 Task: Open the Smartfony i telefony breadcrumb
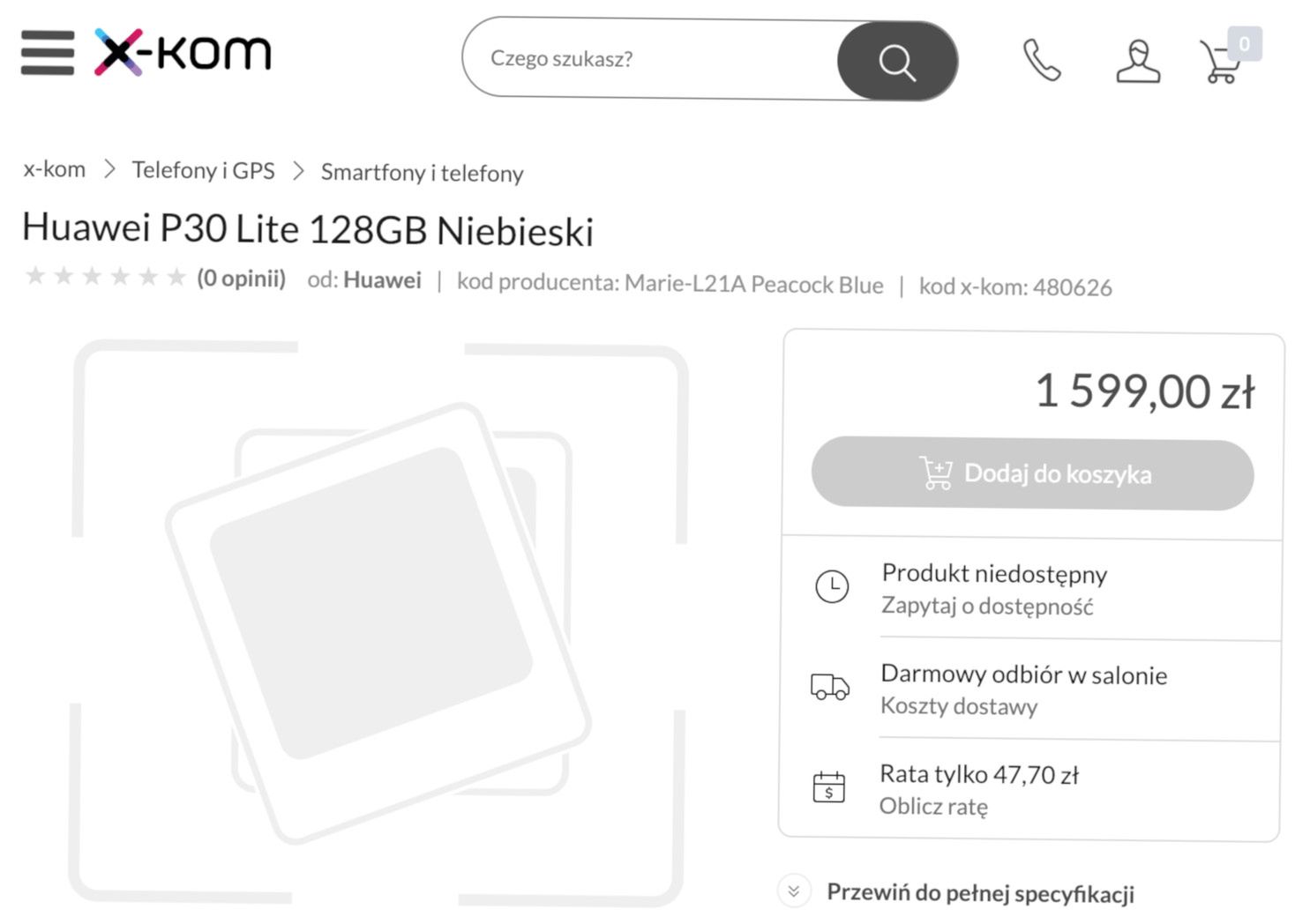pyautogui.click(x=422, y=174)
